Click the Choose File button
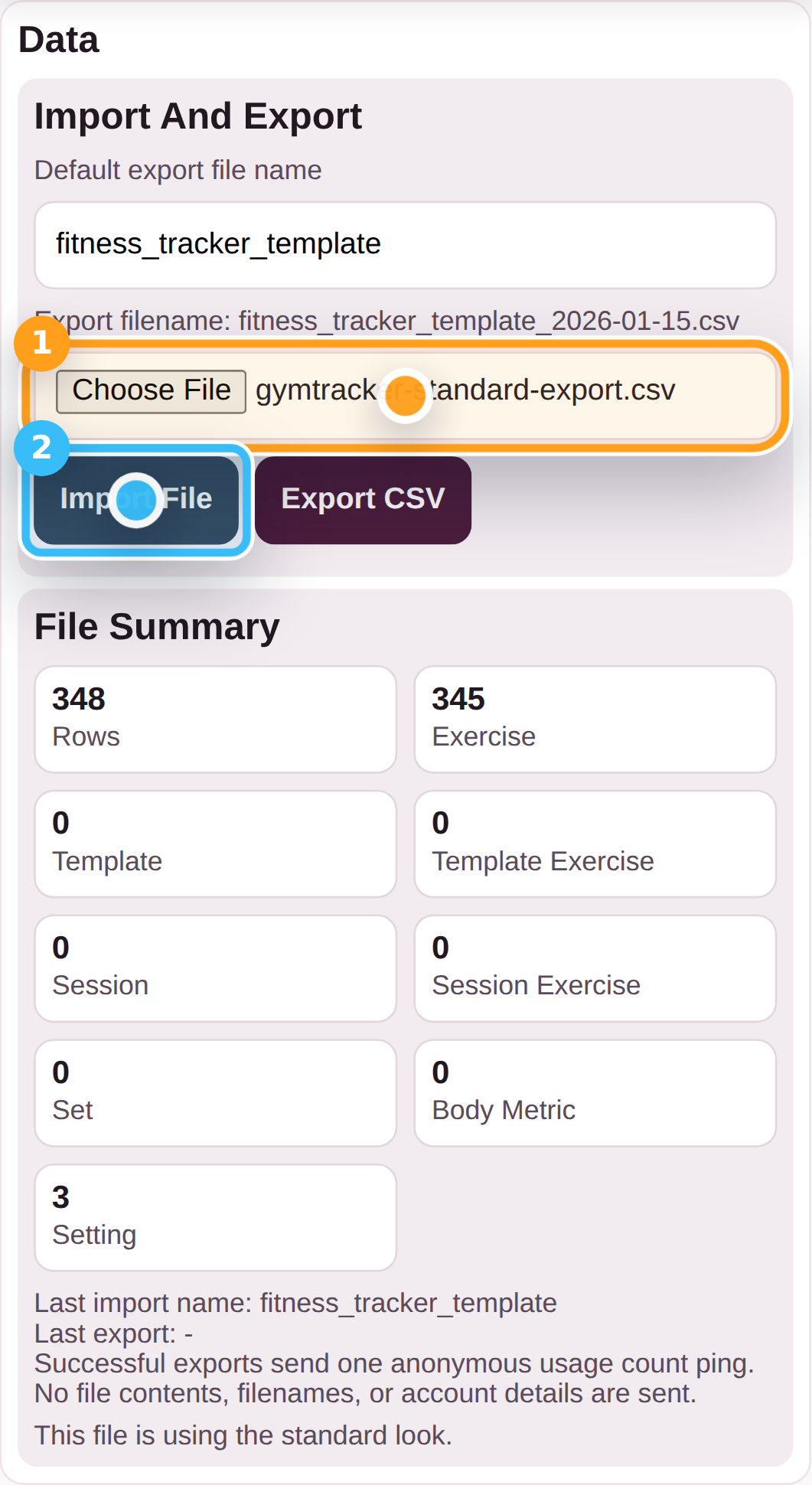The width and height of the screenshot is (812, 1485). [150, 390]
